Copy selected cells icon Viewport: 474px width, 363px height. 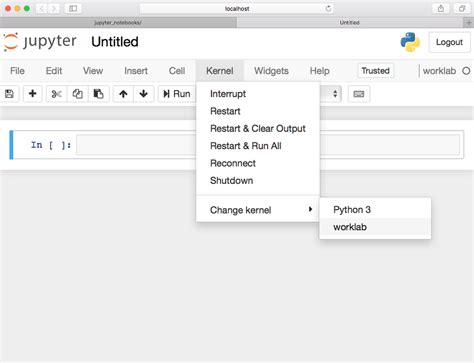[x=77, y=94]
